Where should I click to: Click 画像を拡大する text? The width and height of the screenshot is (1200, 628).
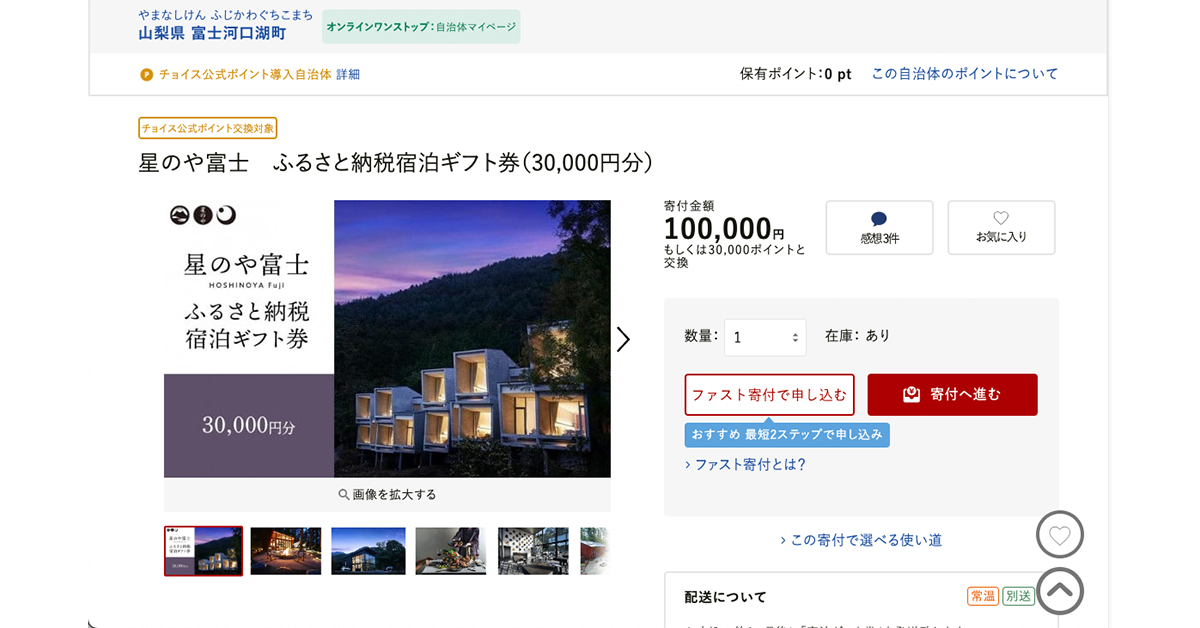(x=394, y=494)
